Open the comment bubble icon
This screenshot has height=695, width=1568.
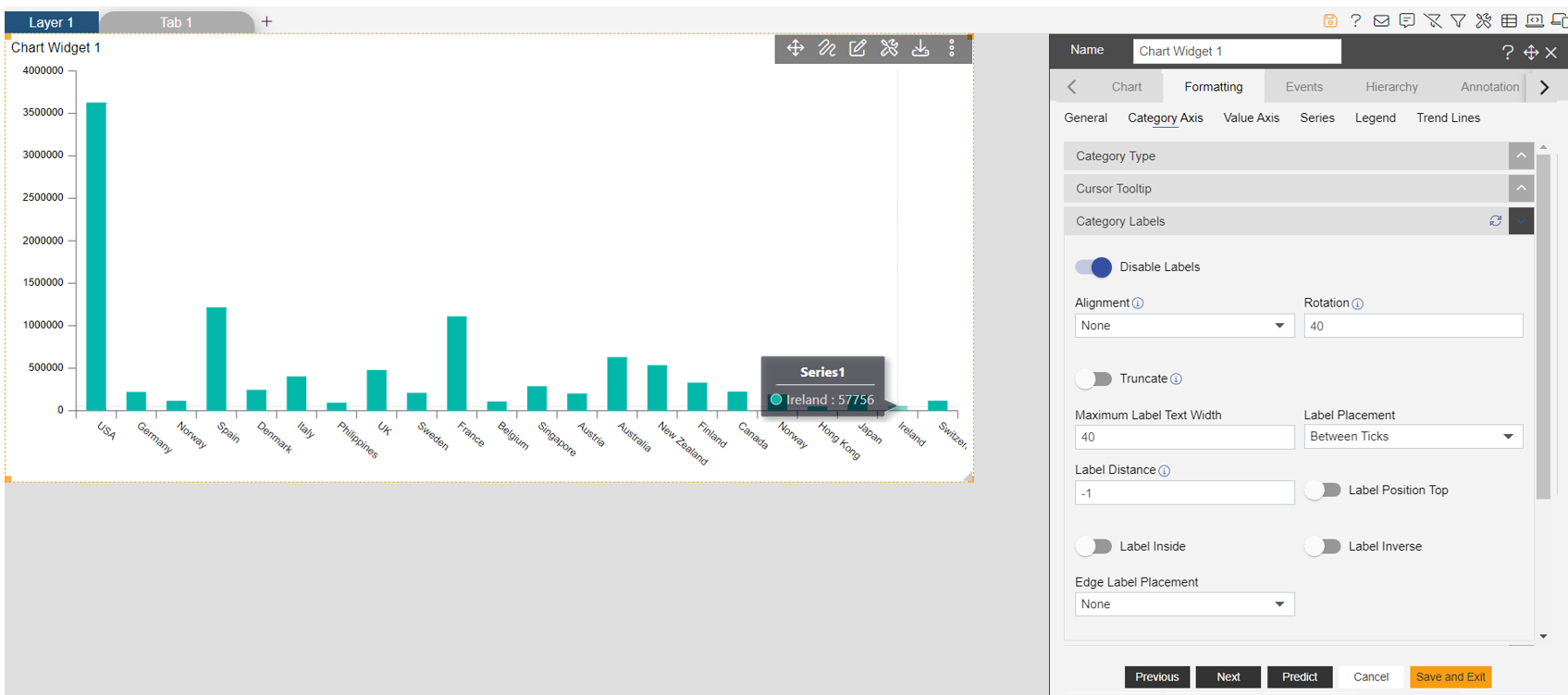pos(1407,20)
